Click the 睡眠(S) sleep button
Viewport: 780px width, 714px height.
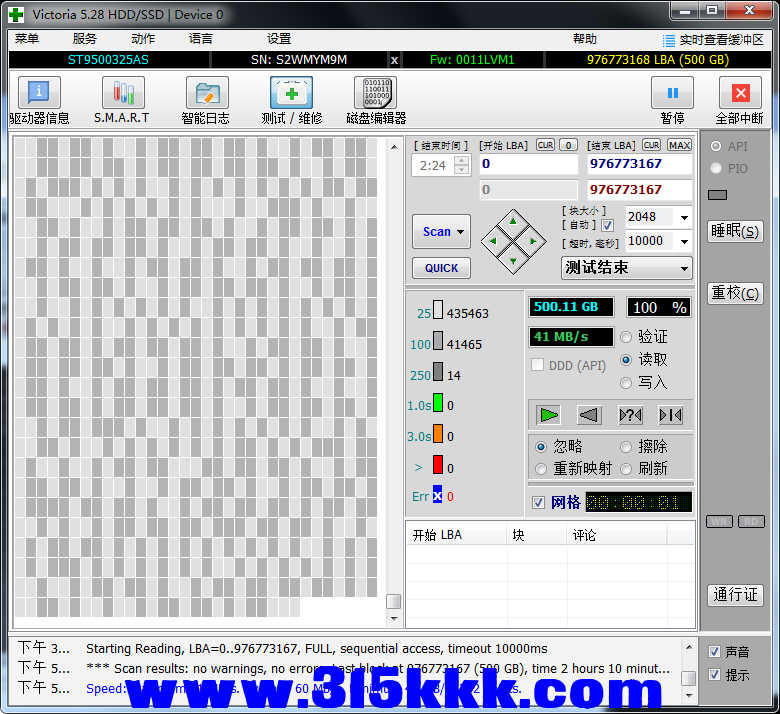pos(735,231)
